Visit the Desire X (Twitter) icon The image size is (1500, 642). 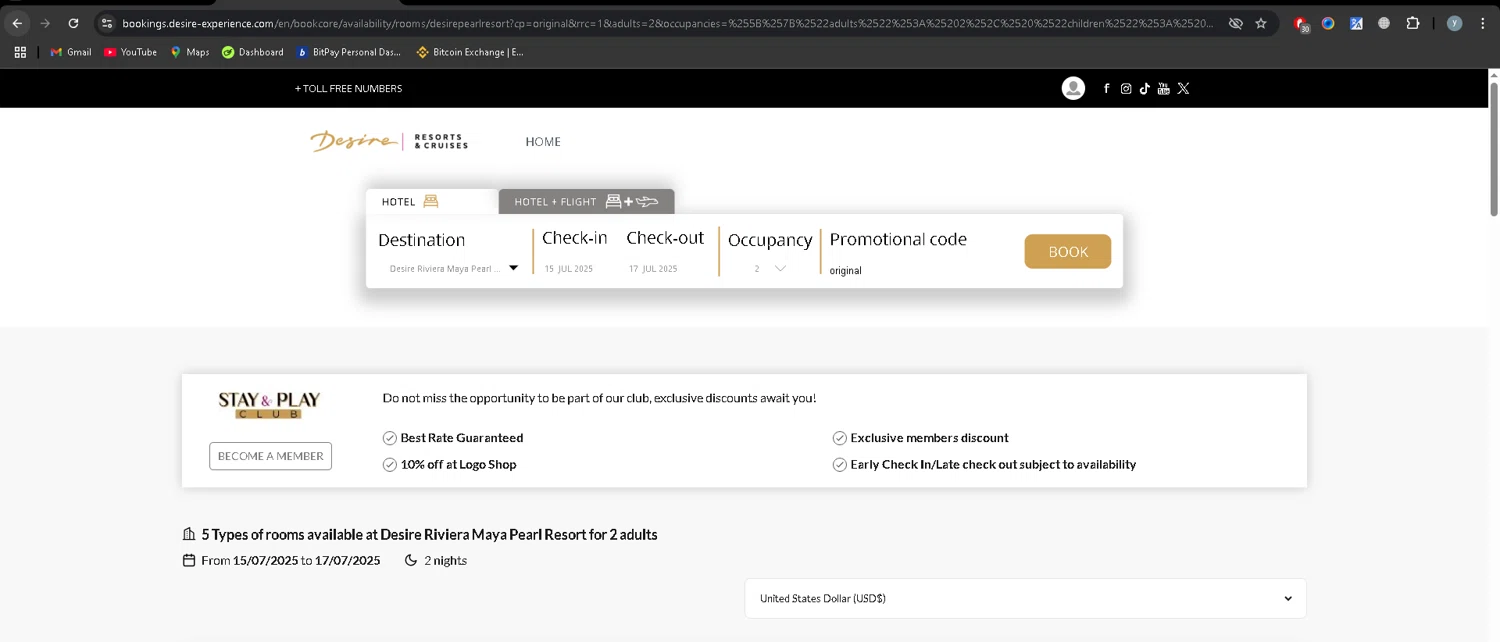coord(1184,89)
